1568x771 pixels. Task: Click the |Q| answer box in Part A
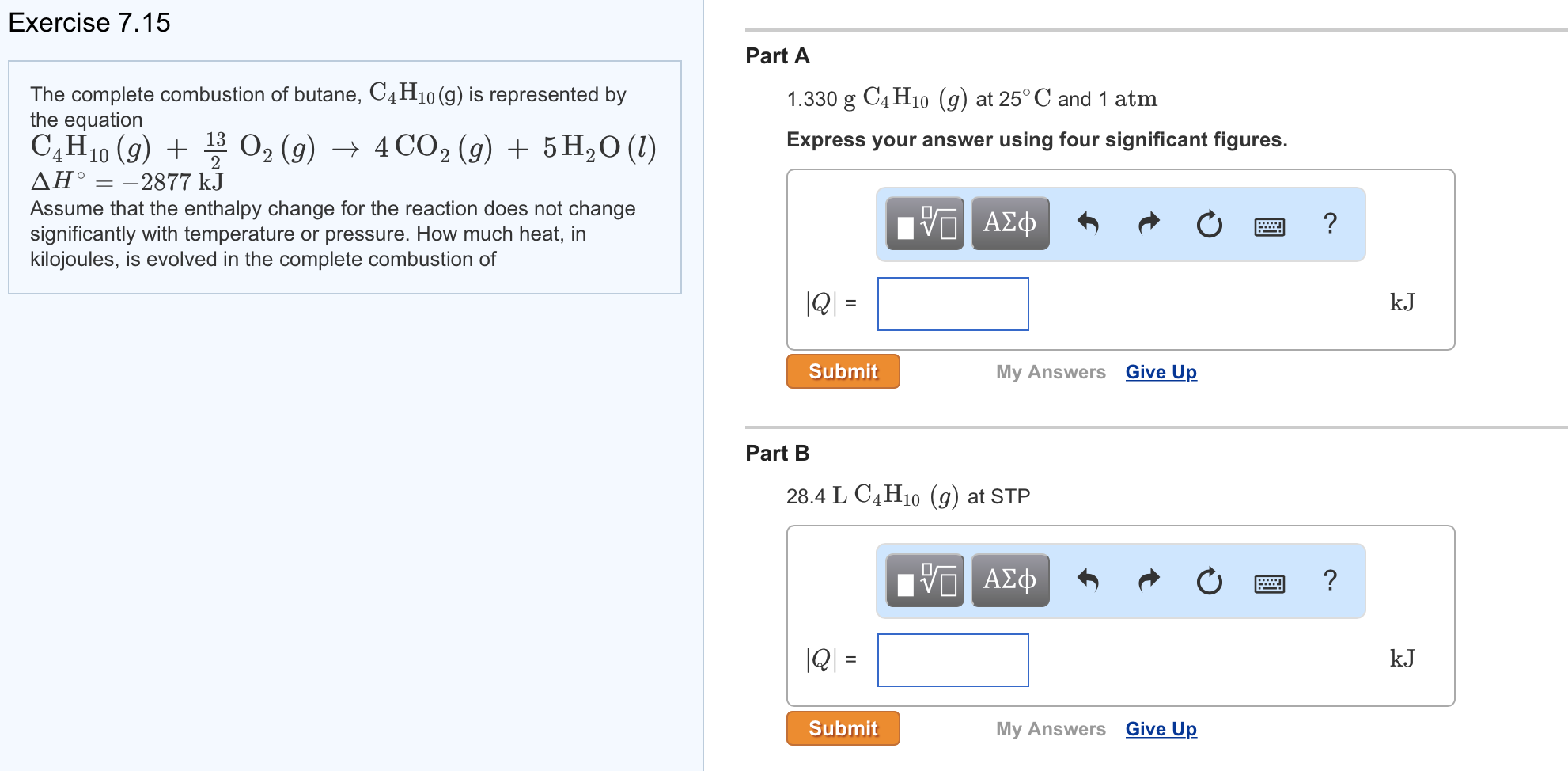(x=953, y=304)
